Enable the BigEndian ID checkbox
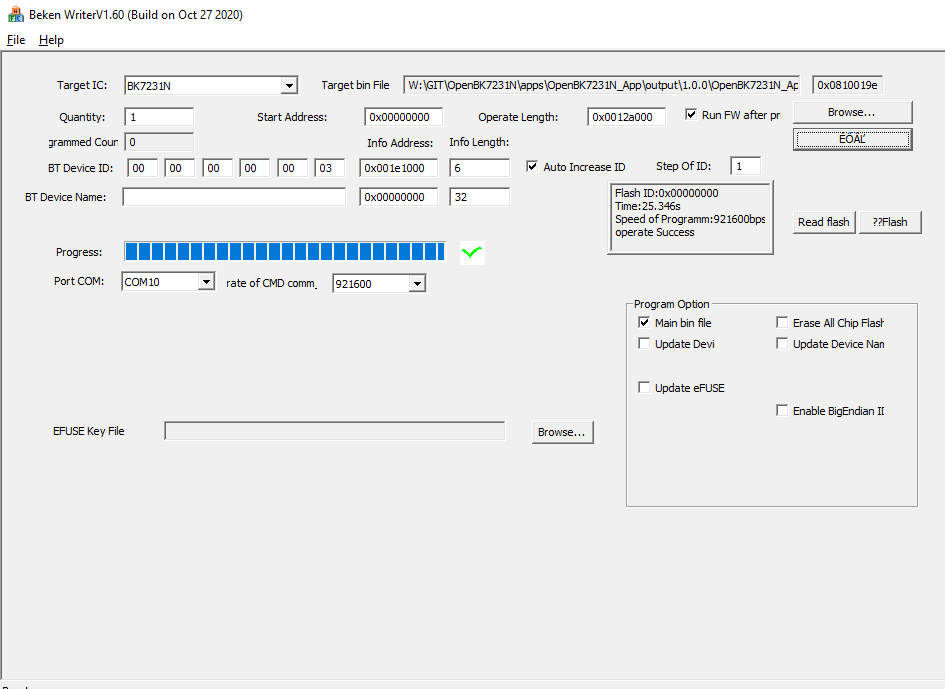The image size is (945, 689). [x=782, y=411]
